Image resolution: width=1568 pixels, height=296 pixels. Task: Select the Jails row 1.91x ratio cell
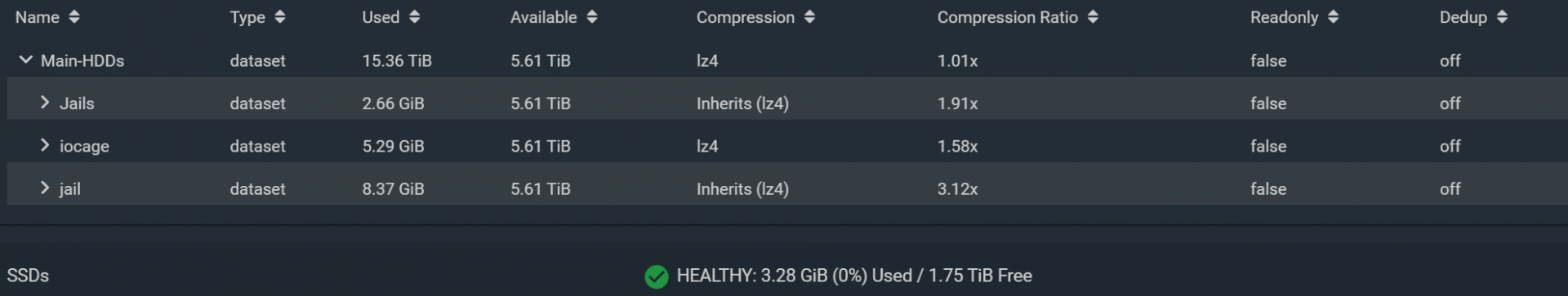click(957, 104)
